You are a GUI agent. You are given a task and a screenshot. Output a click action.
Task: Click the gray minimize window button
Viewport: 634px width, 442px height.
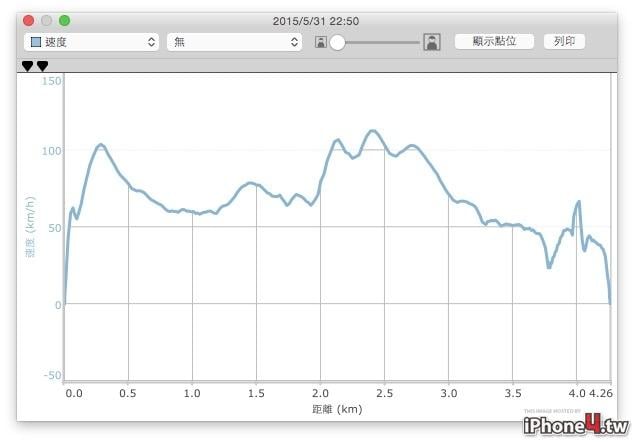click(x=46, y=20)
